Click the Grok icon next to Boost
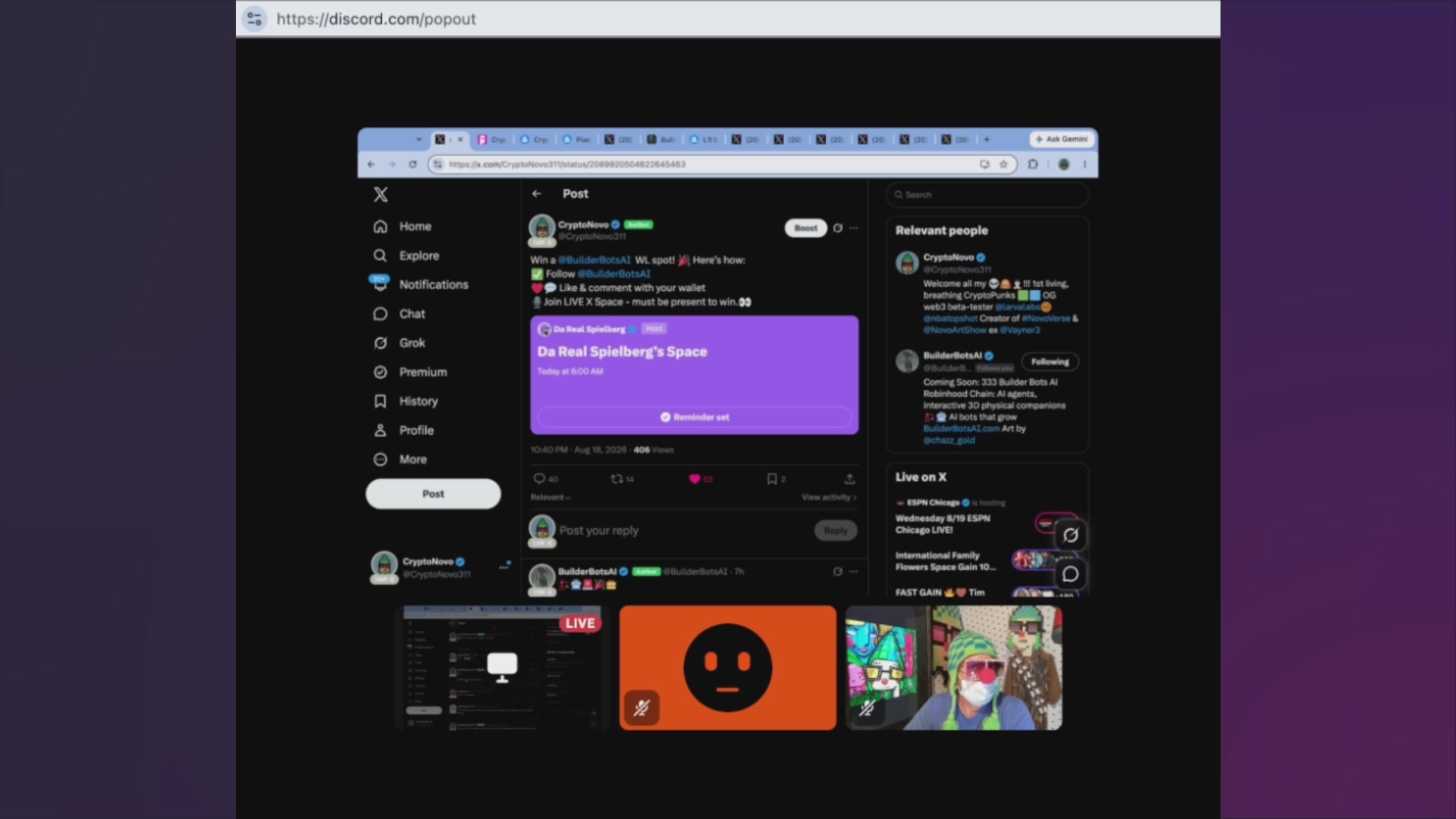The width and height of the screenshot is (1456, 819). 838,228
